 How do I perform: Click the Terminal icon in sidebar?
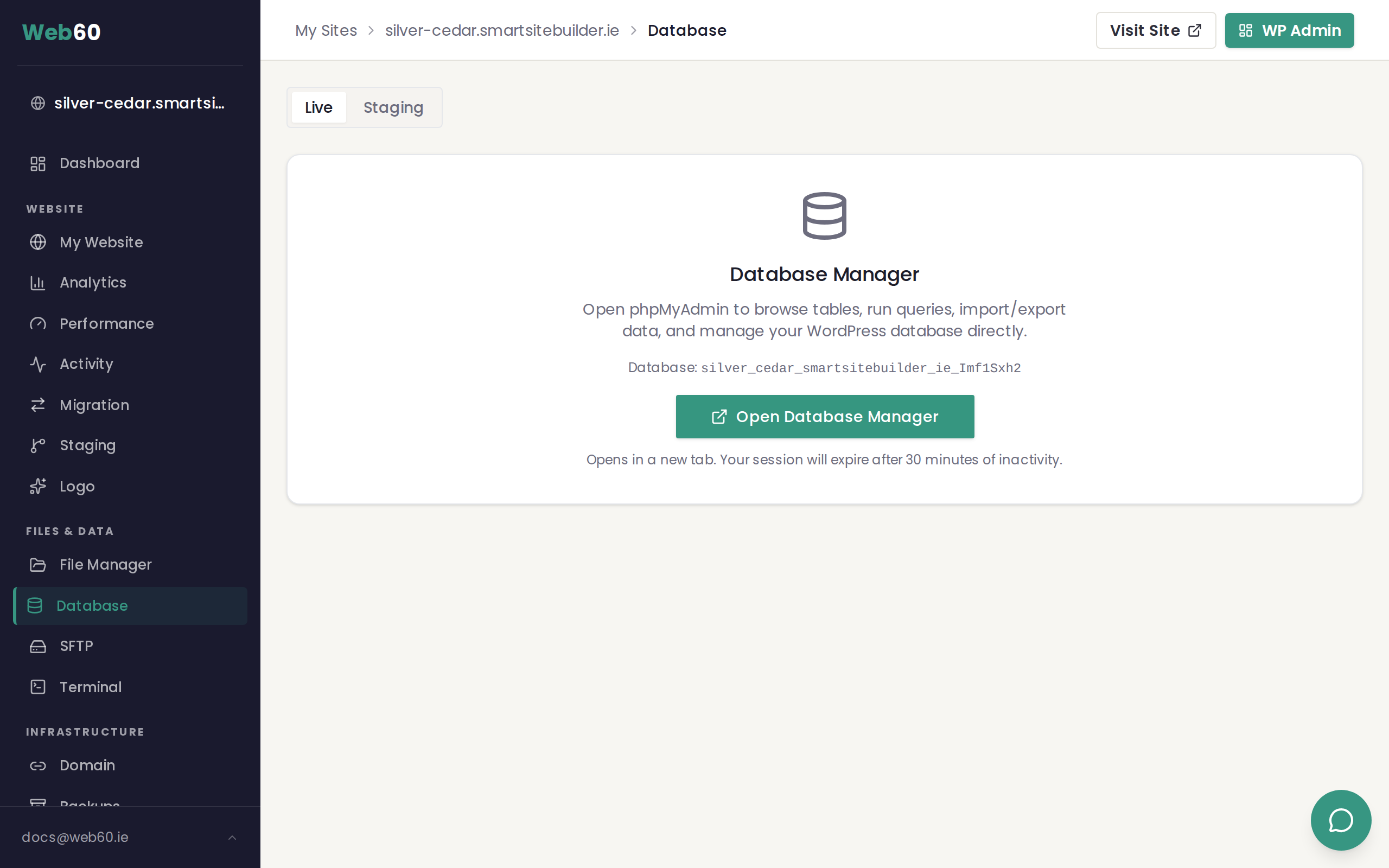pos(38,687)
